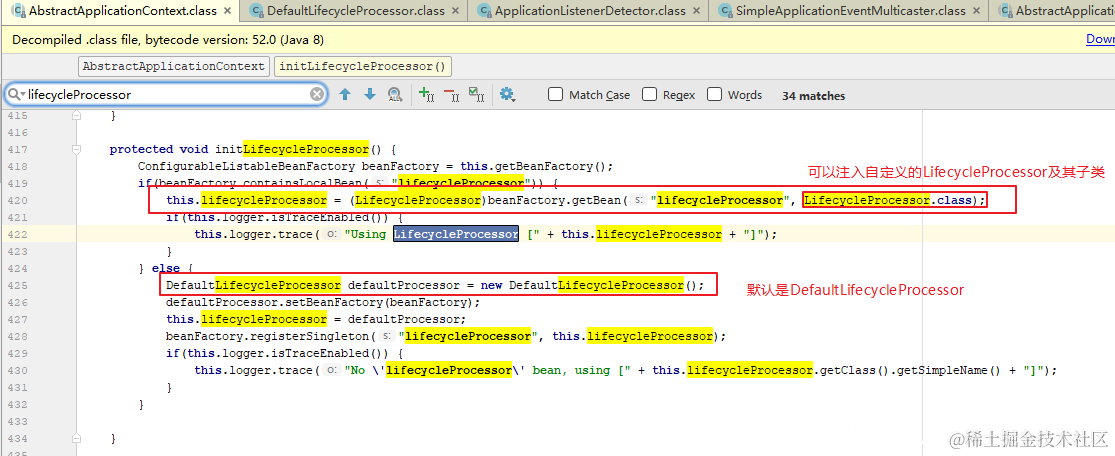
Task: Unselect occurrence with red minus icon
Action: pyautogui.click(x=452, y=95)
